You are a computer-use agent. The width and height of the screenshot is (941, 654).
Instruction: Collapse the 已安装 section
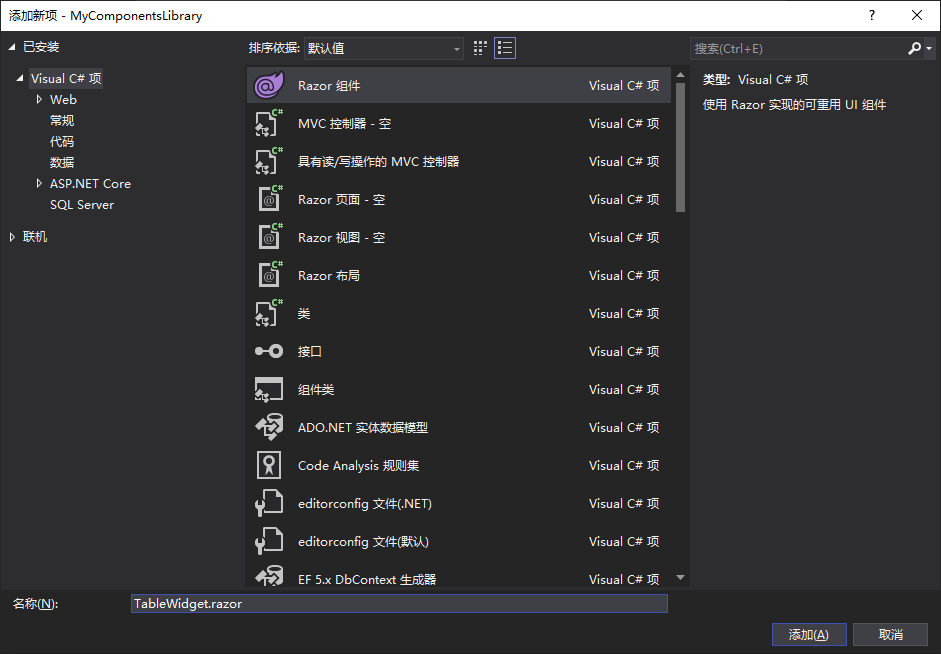click(x=12, y=47)
